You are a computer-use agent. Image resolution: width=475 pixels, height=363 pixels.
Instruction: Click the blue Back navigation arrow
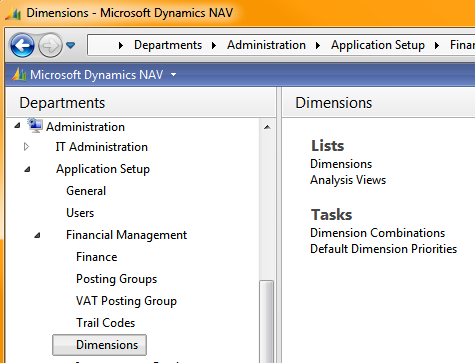[x=22, y=45]
